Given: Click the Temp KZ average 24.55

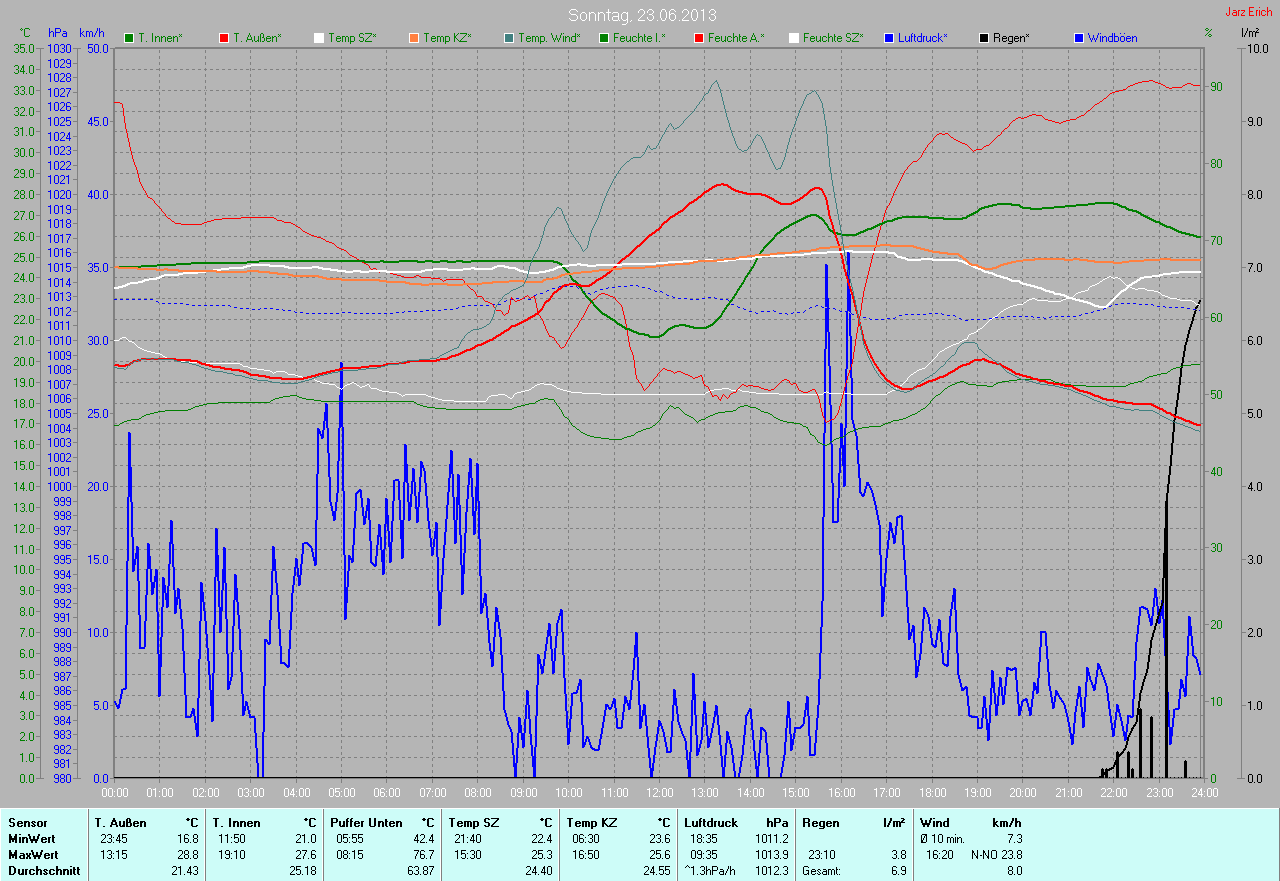Looking at the screenshot, I should click(656, 871).
